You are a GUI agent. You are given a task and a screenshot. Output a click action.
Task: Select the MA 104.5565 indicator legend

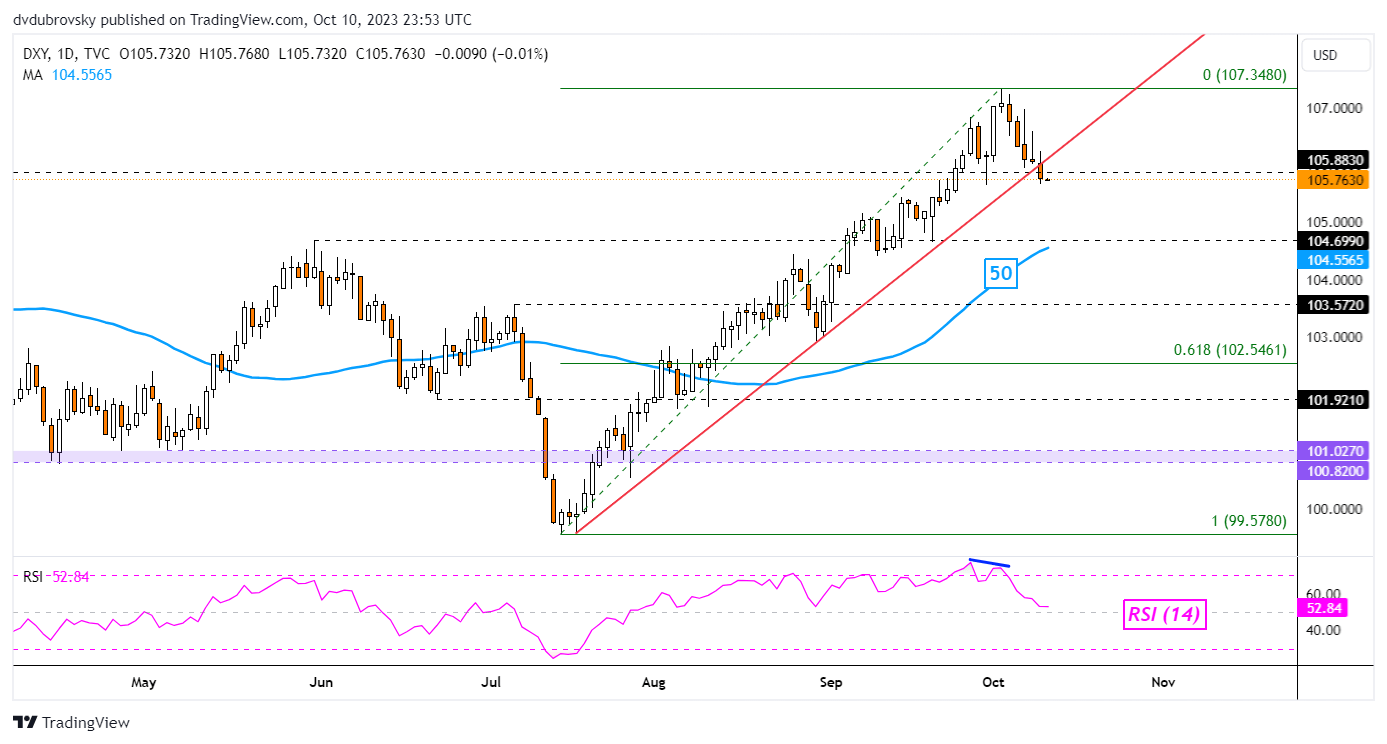tap(70, 74)
